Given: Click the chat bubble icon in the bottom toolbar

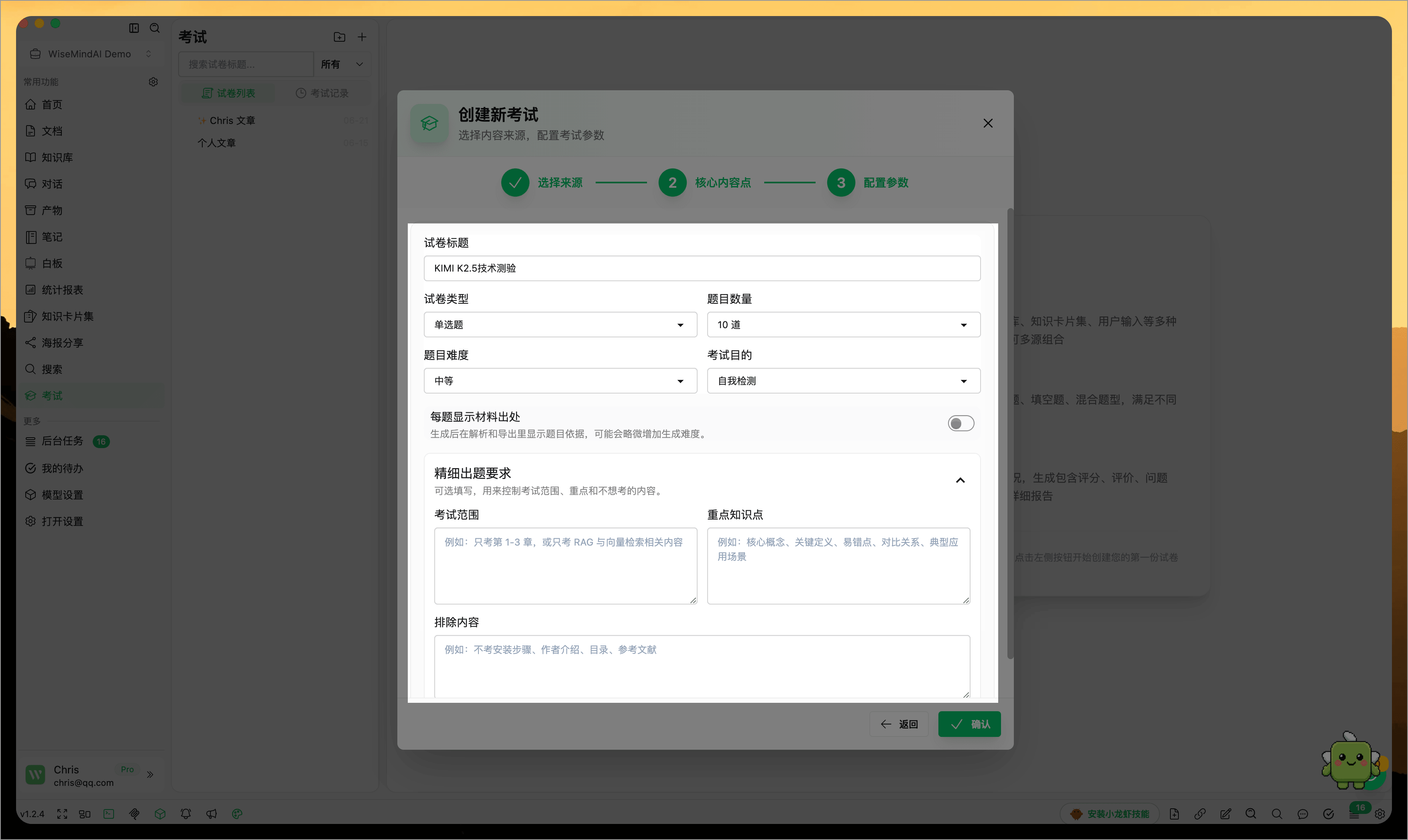Looking at the screenshot, I should [x=1303, y=814].
